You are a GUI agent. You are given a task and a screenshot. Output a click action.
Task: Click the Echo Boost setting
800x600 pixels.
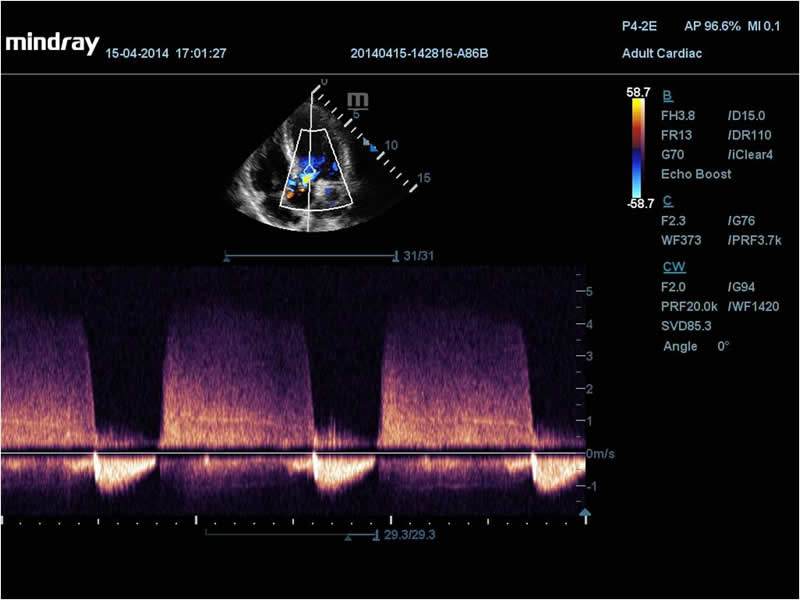coord(696,174)
